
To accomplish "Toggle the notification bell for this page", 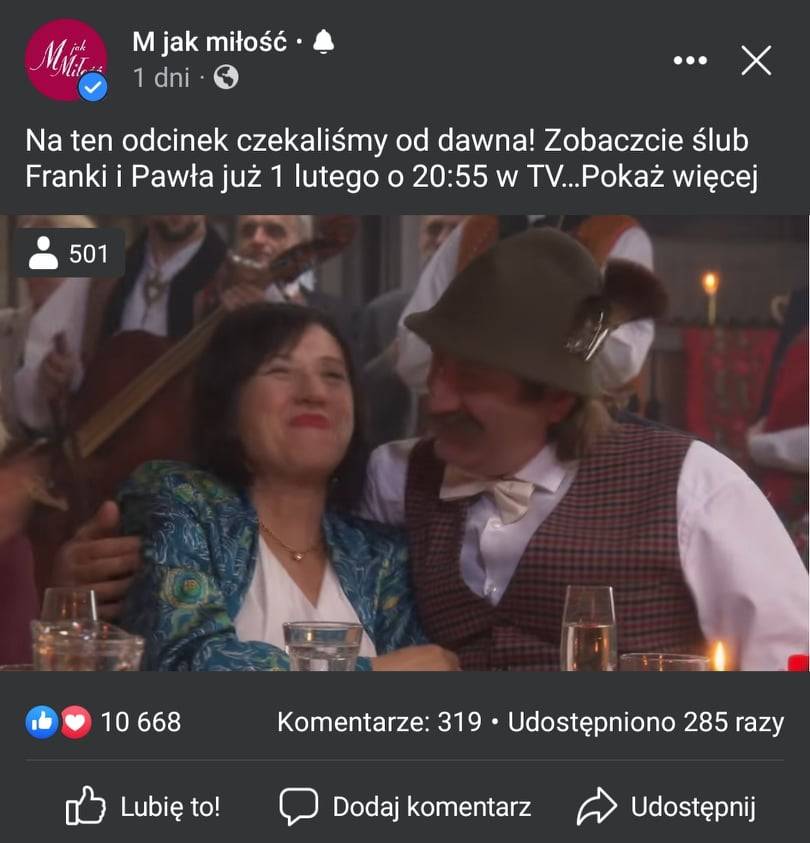I will (324, 42).
